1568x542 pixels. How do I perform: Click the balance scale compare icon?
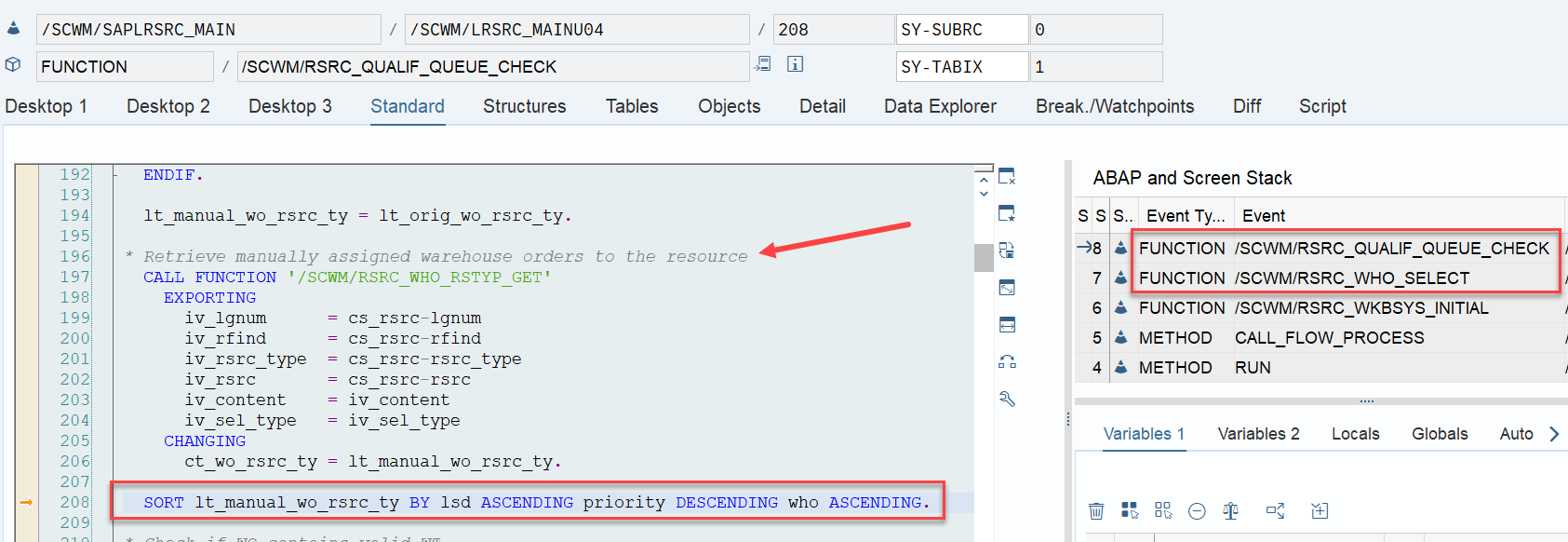[x=1230, y=510]
